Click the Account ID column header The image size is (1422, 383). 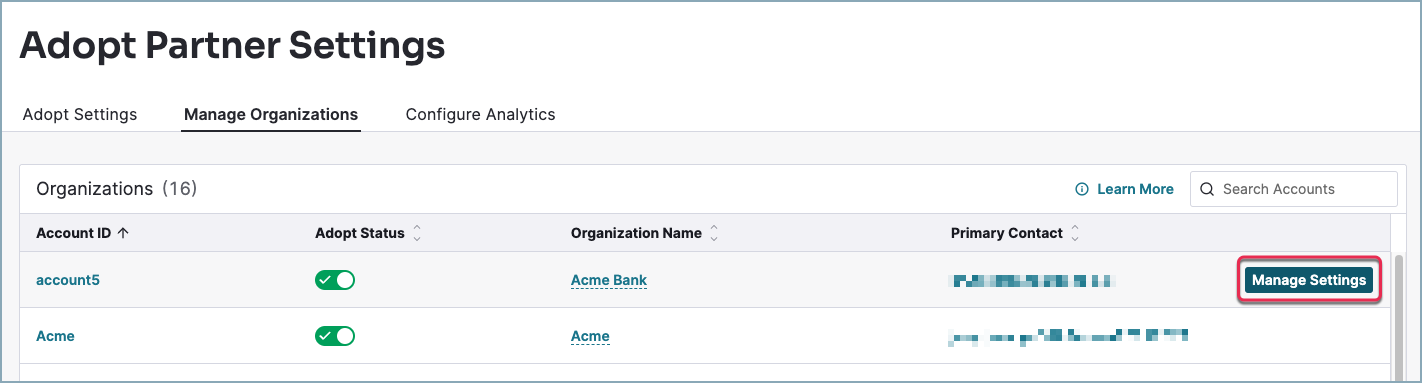[73, 233]
